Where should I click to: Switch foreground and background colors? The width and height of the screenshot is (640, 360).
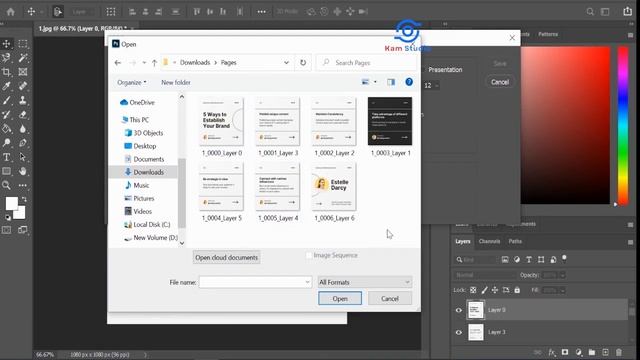[x=24, y=199]
